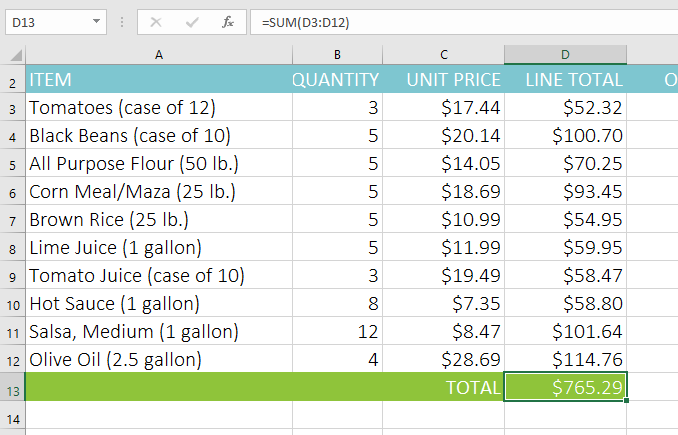678x435 pixels.
Task: Click the LINE TOTAL header cell
Action: pyautogui.click(x=566, y=80)
